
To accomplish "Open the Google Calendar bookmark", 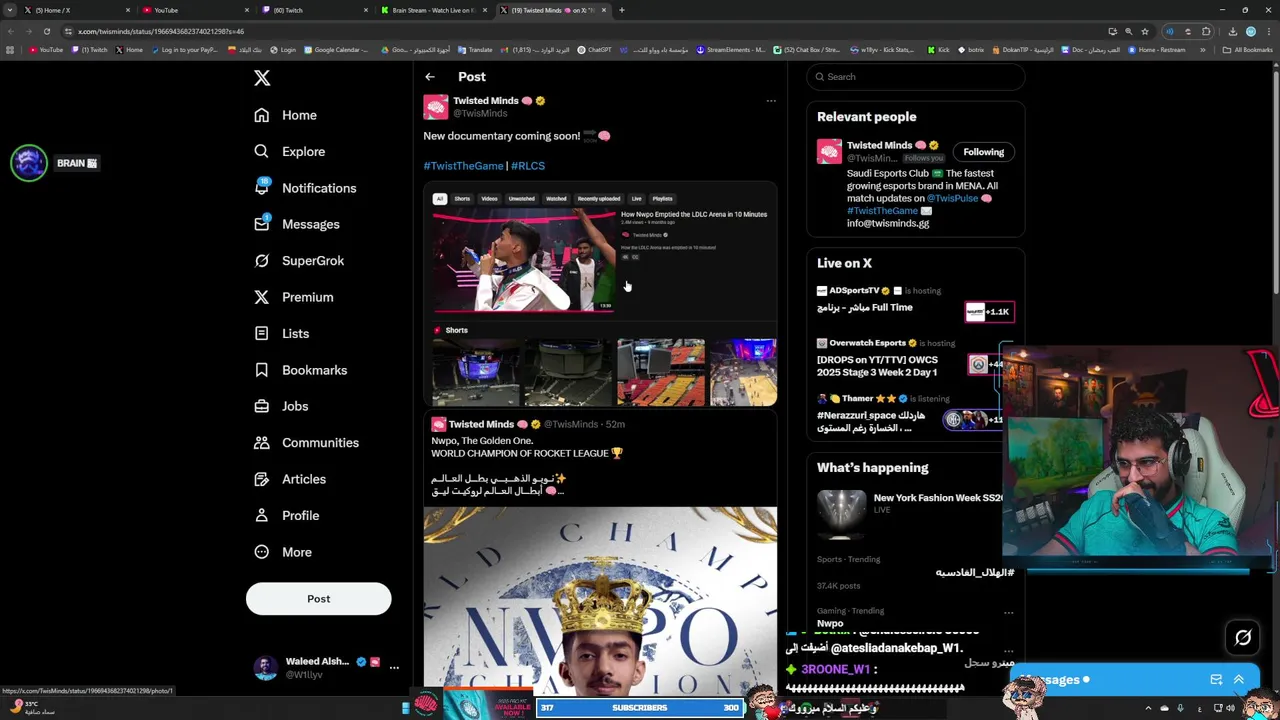I will (336, 50).
